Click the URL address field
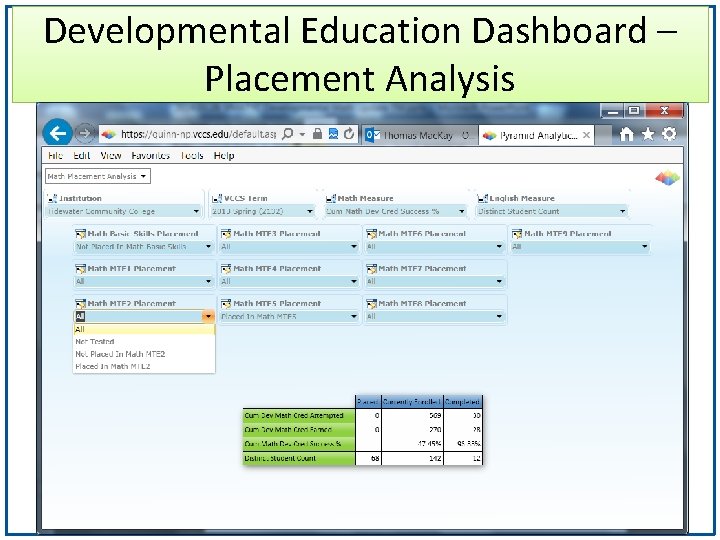Viewport: 720px width, 540px height. tap(198, 134)
